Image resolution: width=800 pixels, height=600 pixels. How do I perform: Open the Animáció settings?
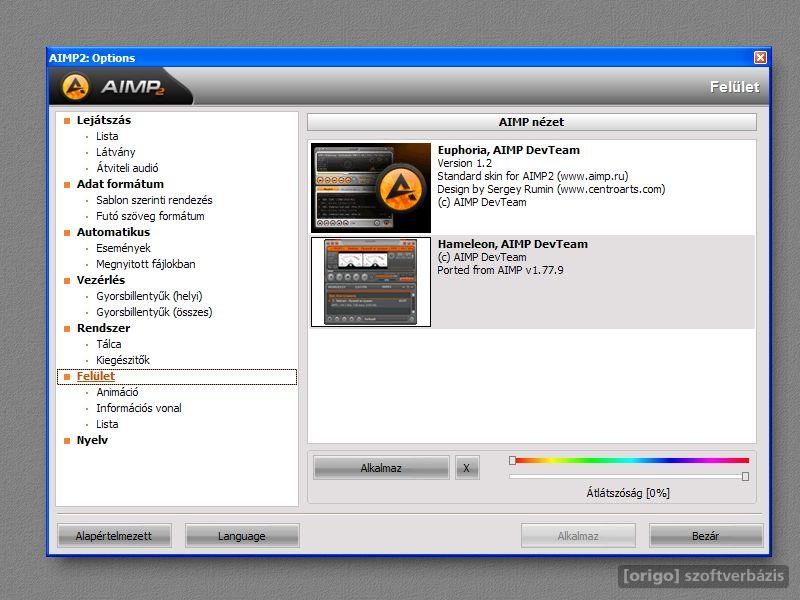click(117, 392)
